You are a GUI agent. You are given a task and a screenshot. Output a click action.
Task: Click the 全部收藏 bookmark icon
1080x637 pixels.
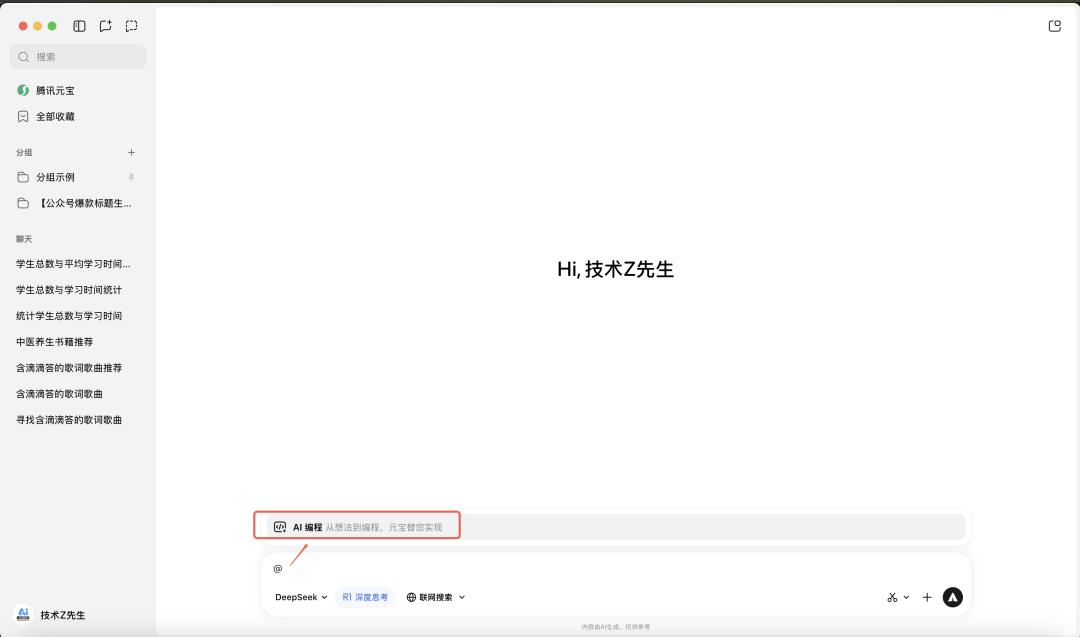tap(23, 116)
